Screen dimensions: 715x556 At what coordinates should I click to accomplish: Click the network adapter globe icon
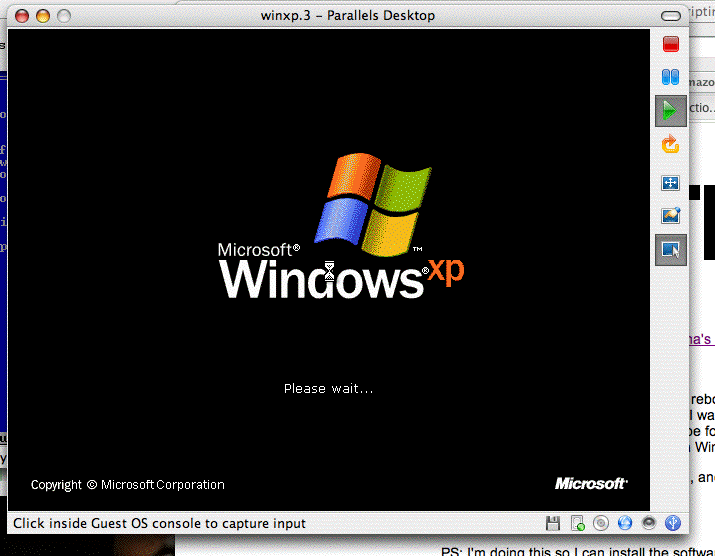(x=625, y=523)
